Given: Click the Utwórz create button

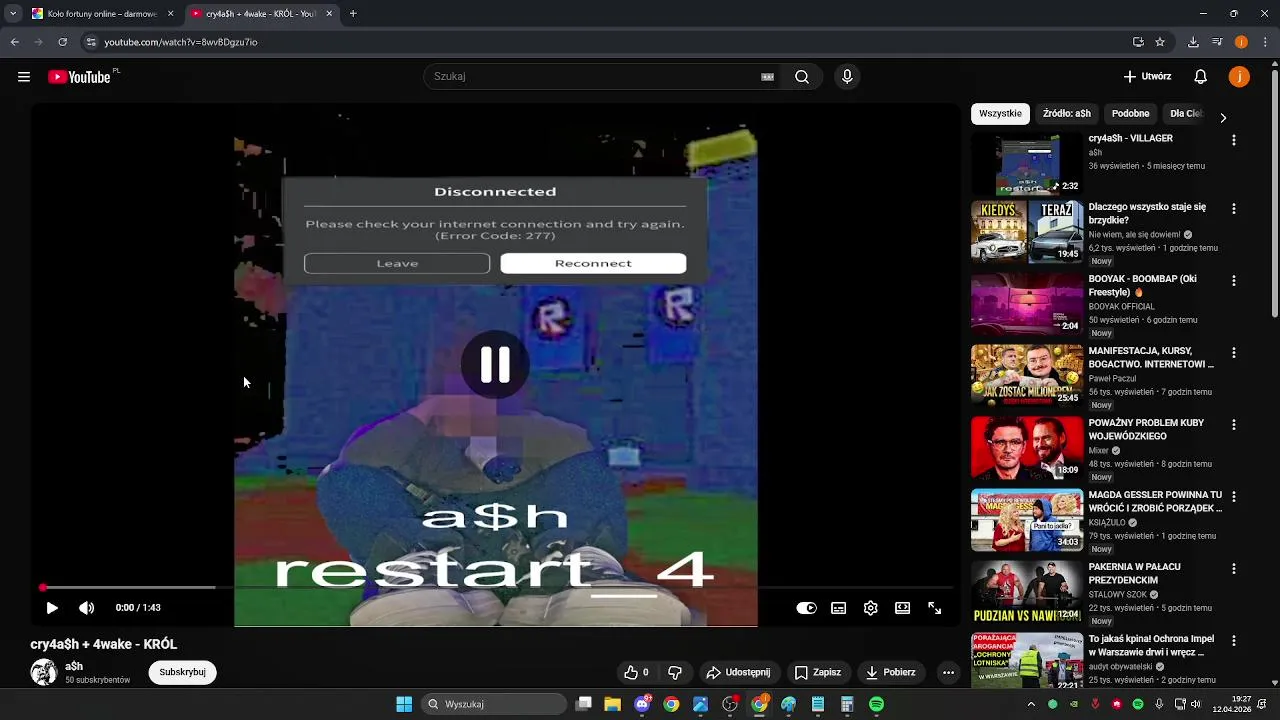Looking at the screenshot, I should (1147, 77).
